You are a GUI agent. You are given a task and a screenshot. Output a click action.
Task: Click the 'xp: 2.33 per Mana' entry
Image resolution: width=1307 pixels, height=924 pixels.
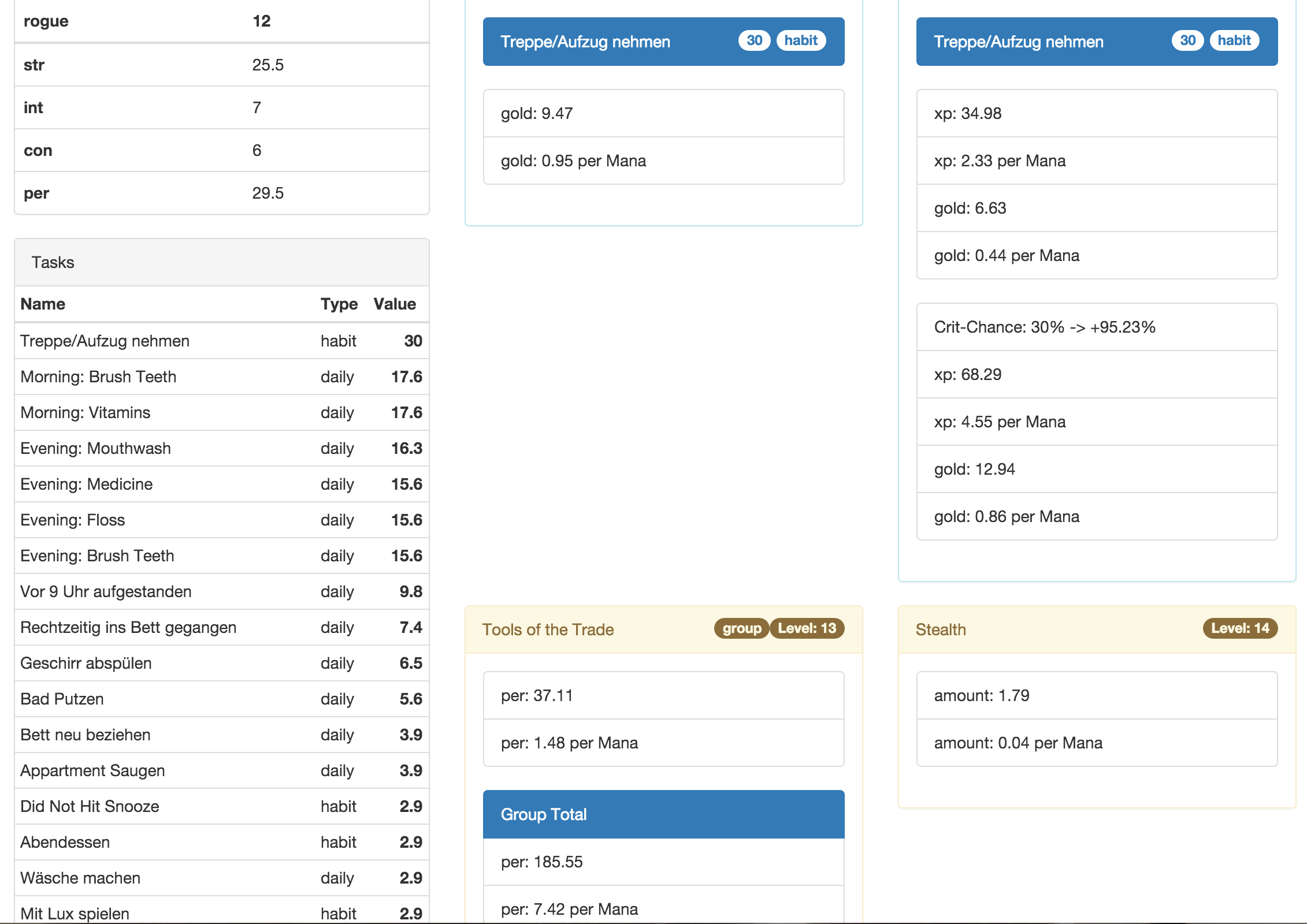pos(1097,161)
